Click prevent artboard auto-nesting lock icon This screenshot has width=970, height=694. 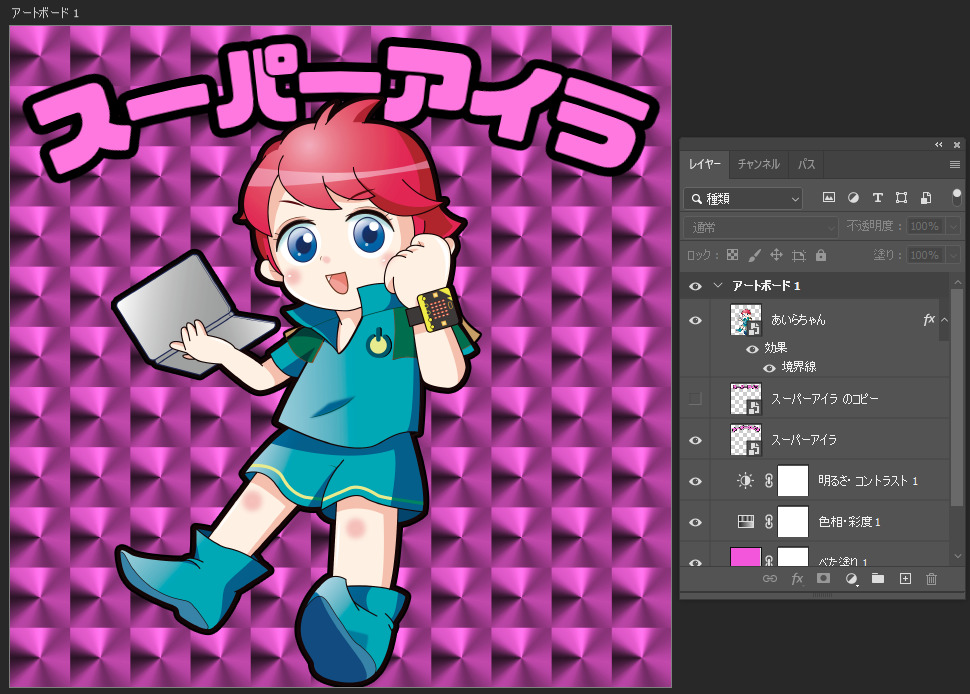pos(799,255)
